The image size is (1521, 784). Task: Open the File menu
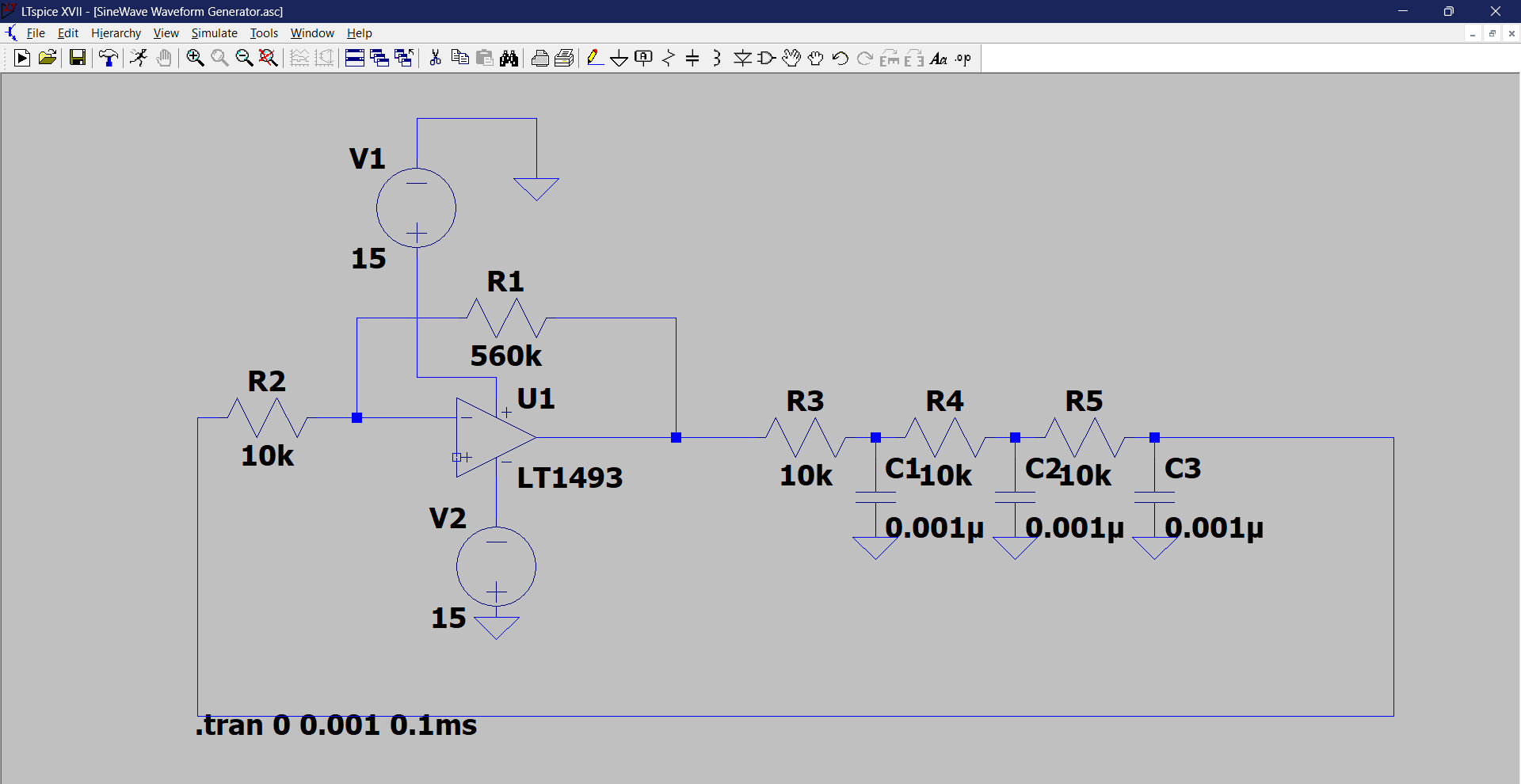click(x=36, y=32)
